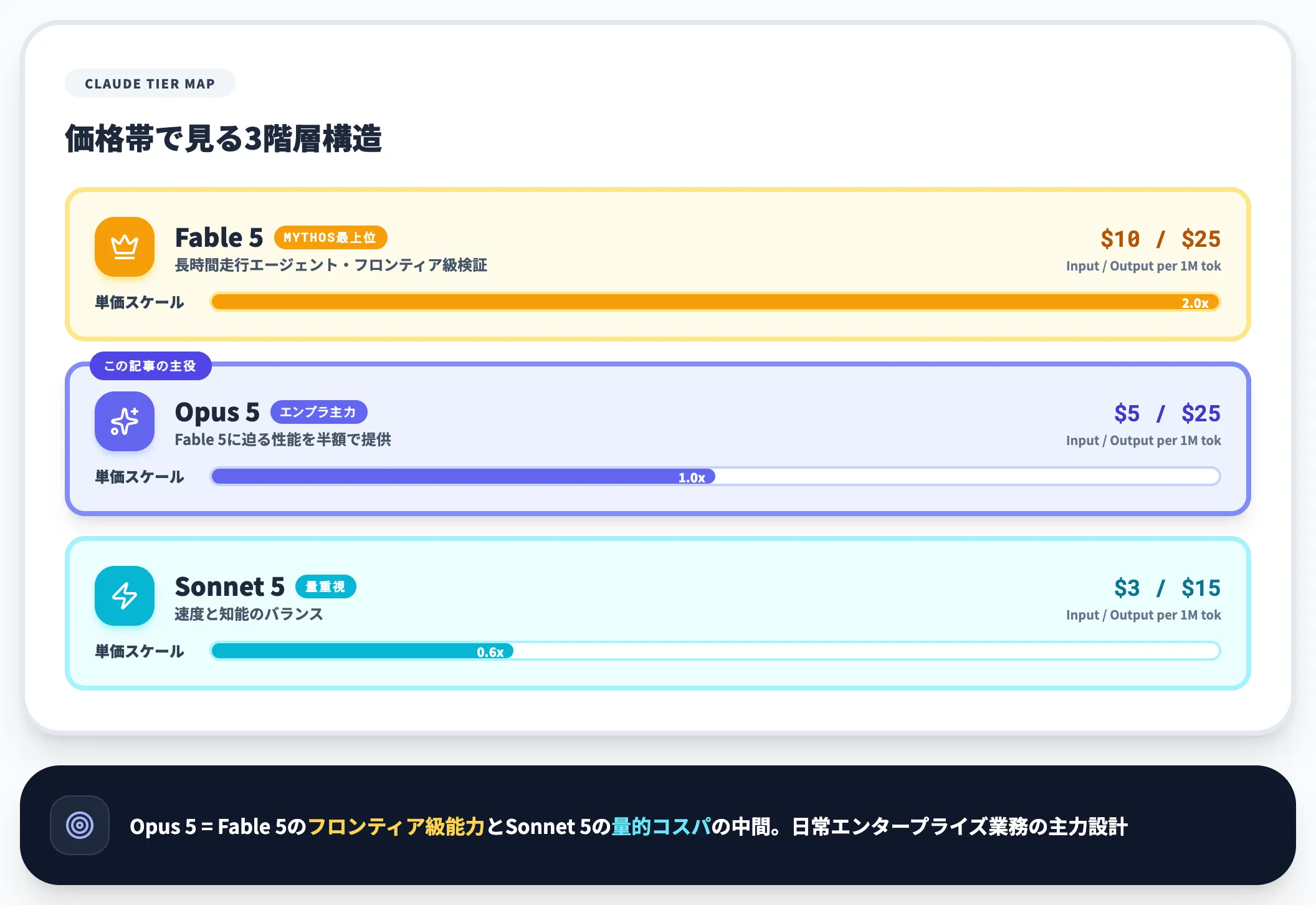The height and width of the screenshot is (905, 1316).
Task: Click the Sonnet 5 lightning bolt icon
Action: 125,596
